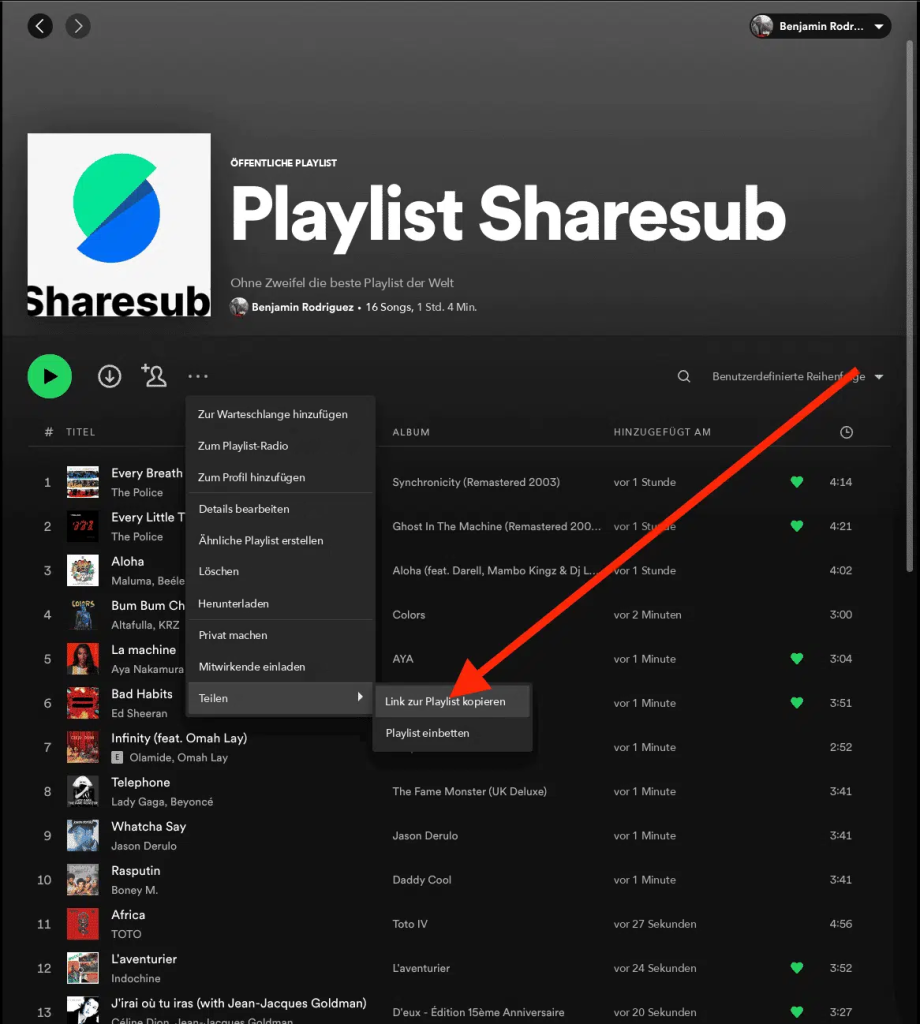Screen dimensions: 920x1024
Task: Choose Löschen in the context menu
Action: pyautogui.click(x=280, y=571)
